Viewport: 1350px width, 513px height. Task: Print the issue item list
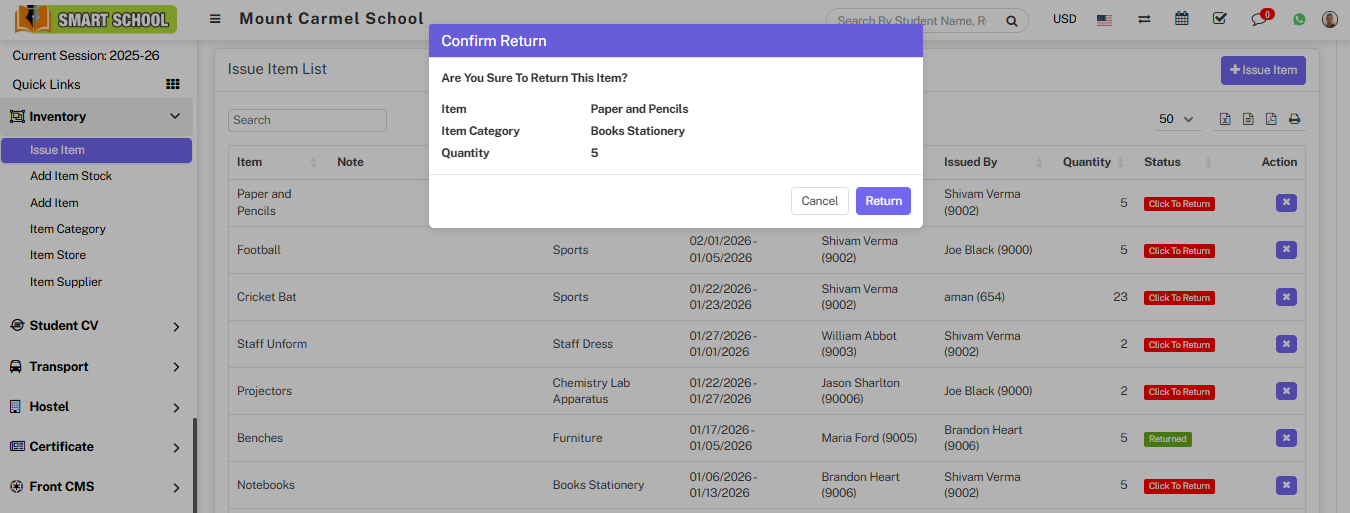(1294, 120)
